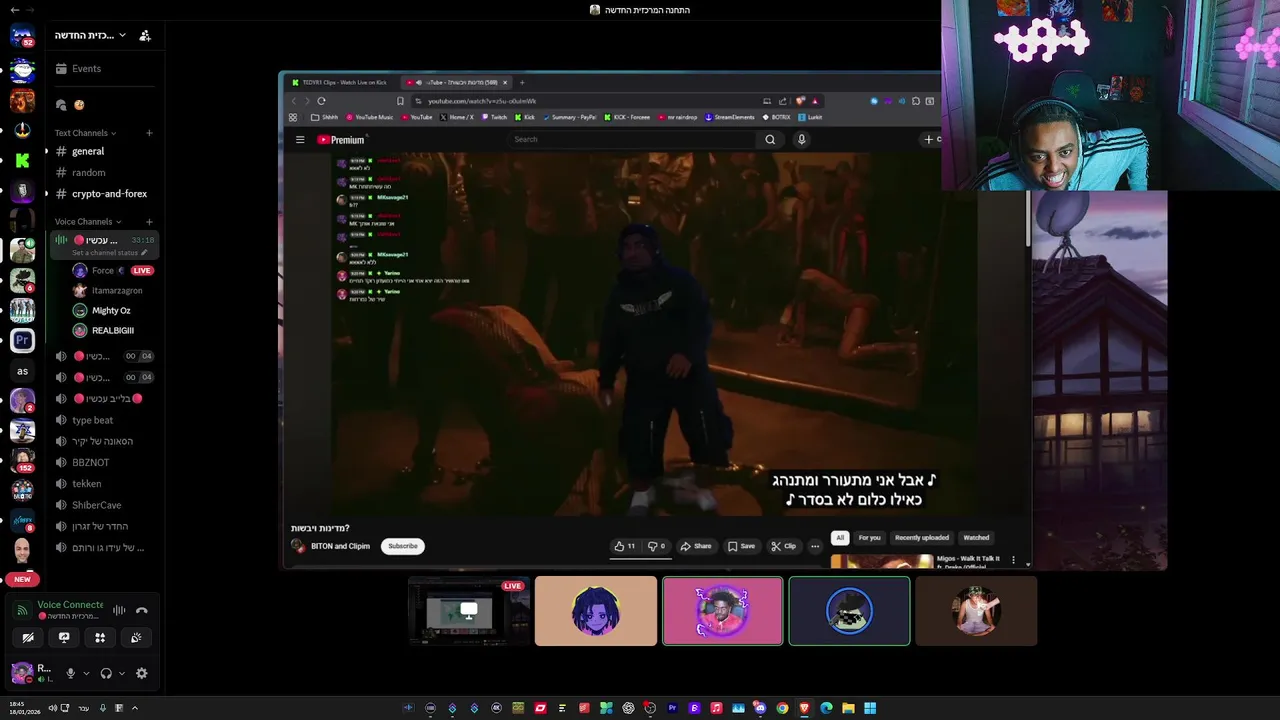Open the Pr server icon in Discord sidebar

click(22, 340)
